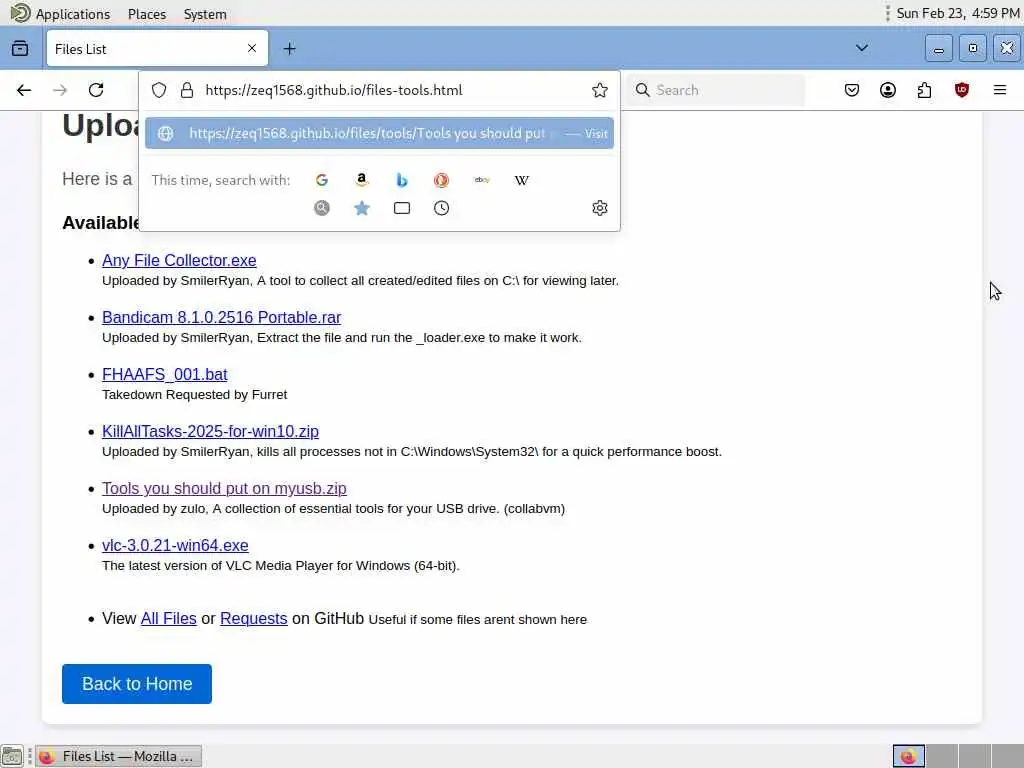1024x768 pixels.
Task: Search with Amazon this time
Action: click(x=362, y=180)
